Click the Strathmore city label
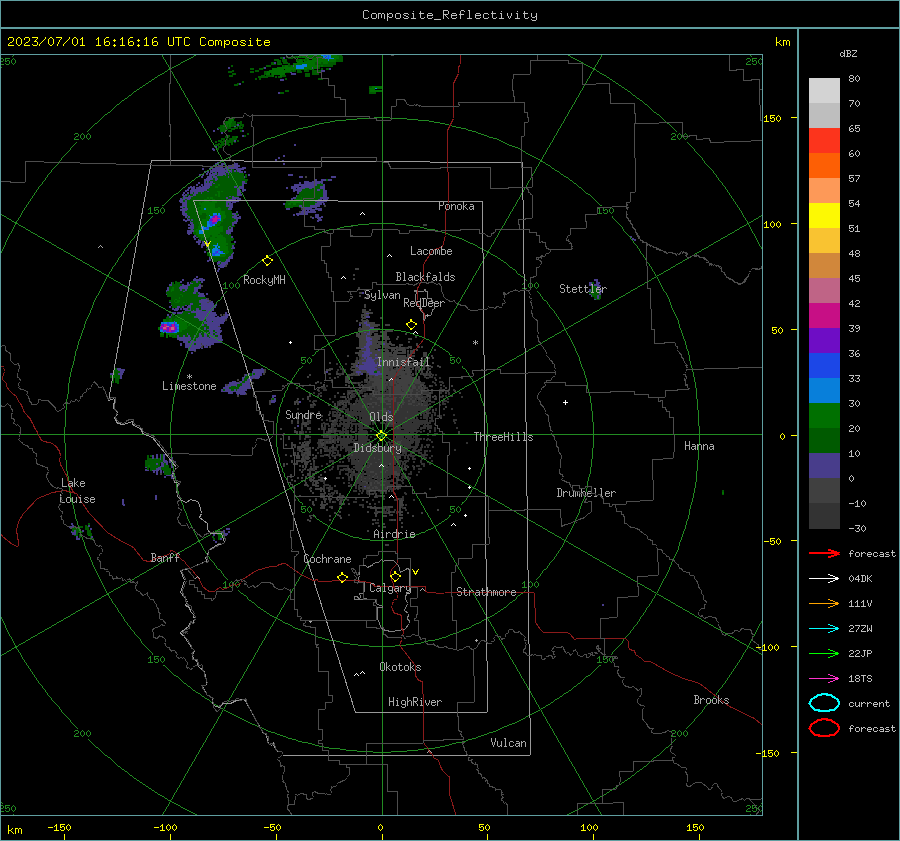The height and width of the screenshot is (841, 900). pyautogui.click(x=486, y=592)
